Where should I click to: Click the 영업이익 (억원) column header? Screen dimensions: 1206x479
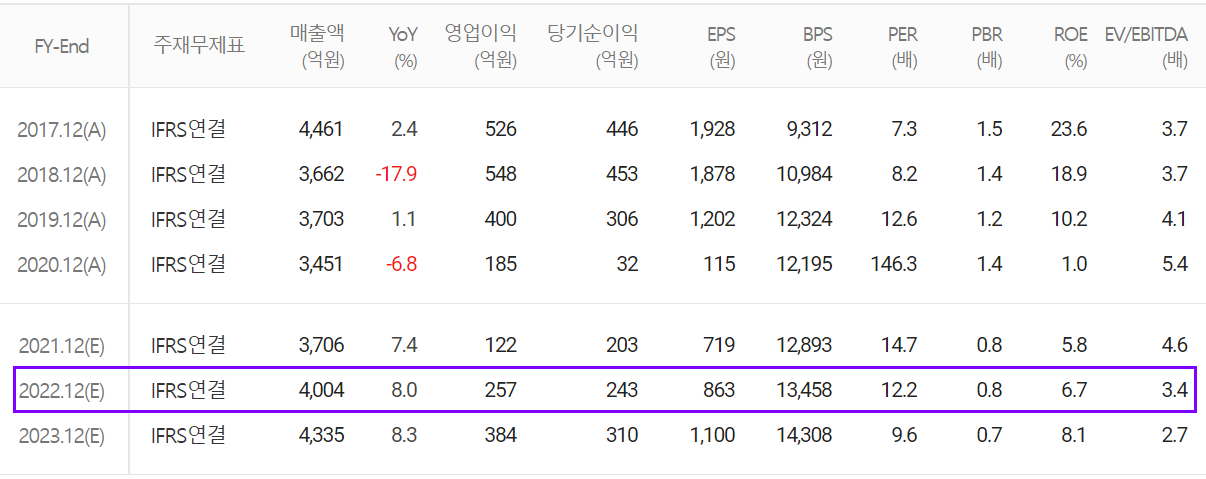coord(480,46)
